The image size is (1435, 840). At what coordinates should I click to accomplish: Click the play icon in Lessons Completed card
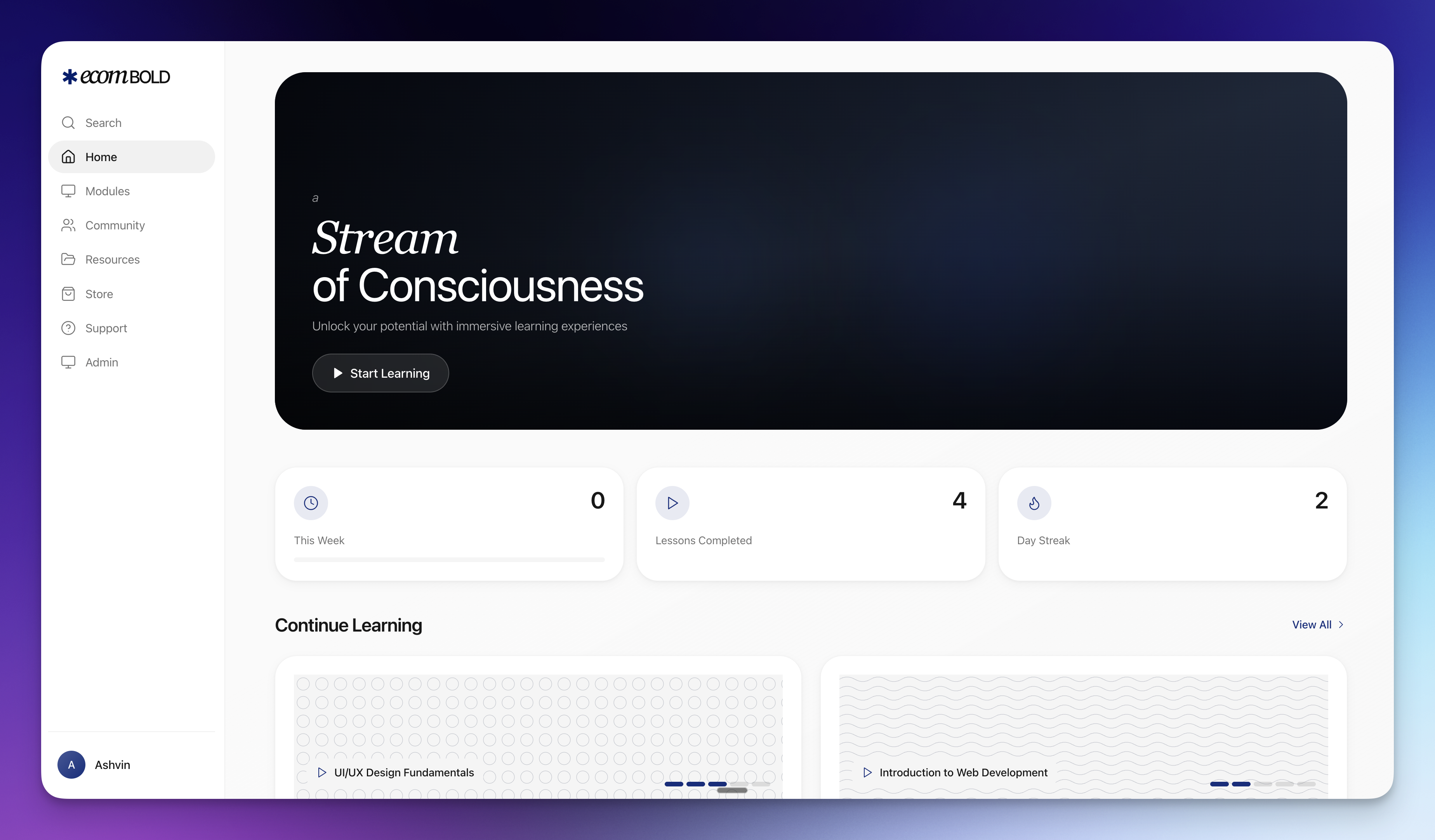click(672, 503)
